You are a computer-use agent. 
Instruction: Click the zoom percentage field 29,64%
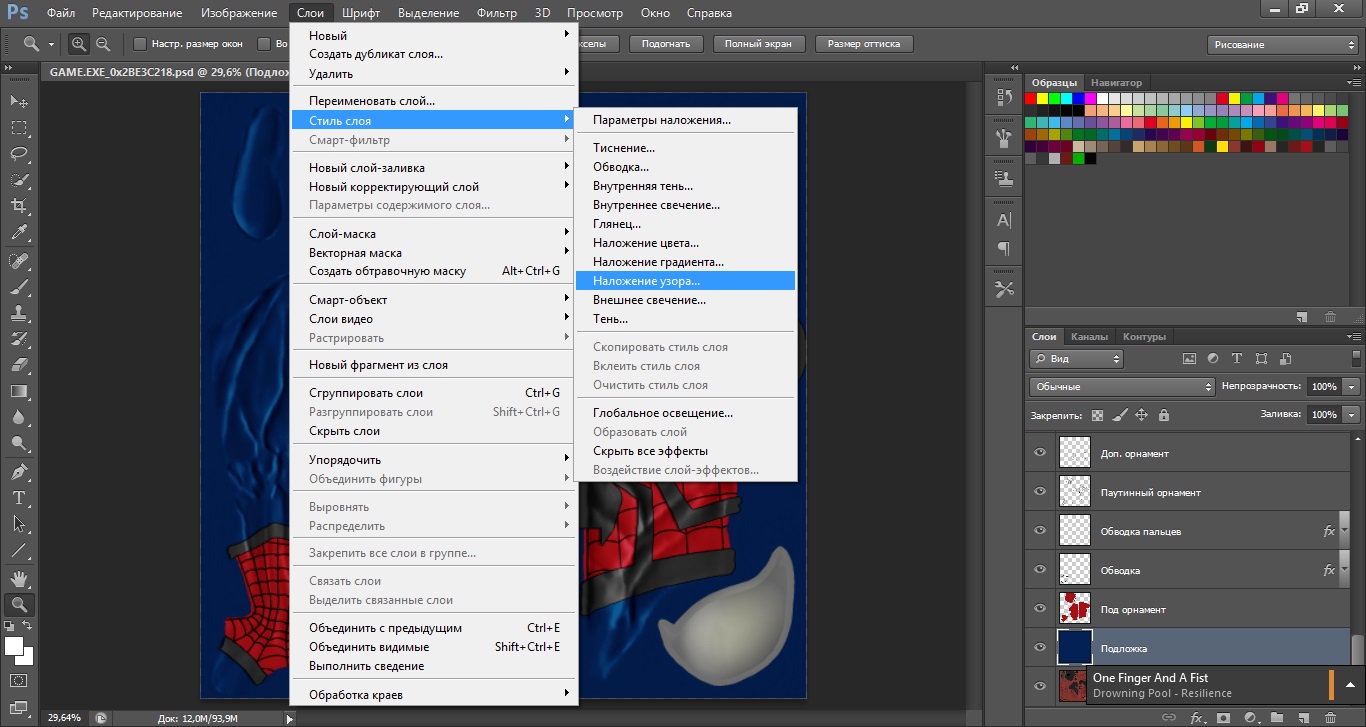point(66,717)
